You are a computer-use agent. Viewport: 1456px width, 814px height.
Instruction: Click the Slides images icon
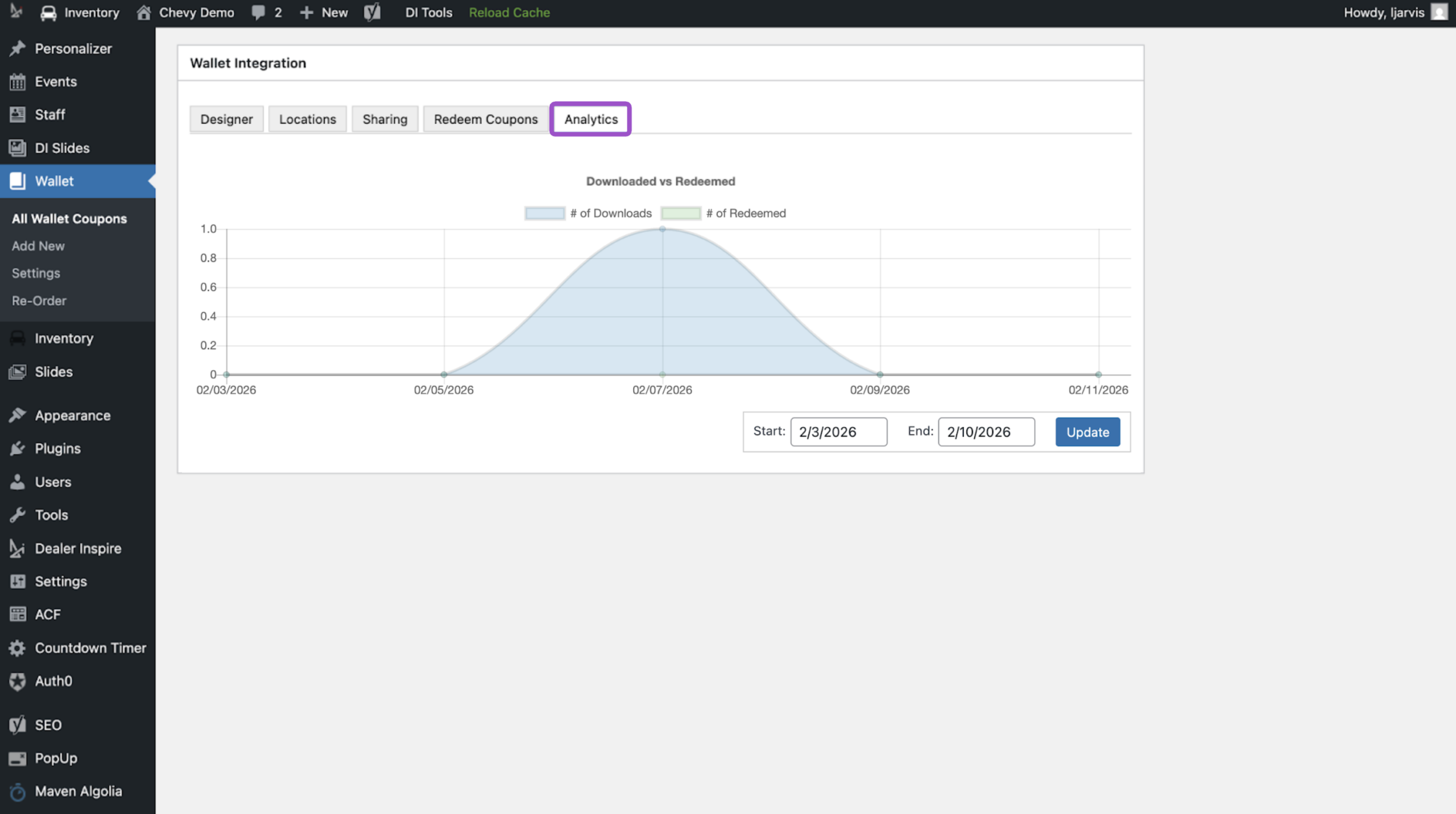(18, 372)
